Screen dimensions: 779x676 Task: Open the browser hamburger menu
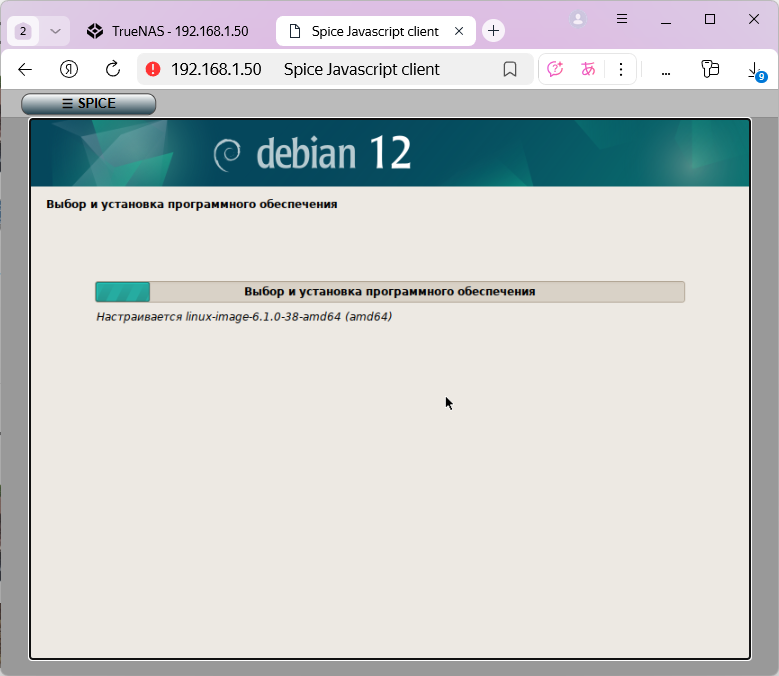coord(622,19)
